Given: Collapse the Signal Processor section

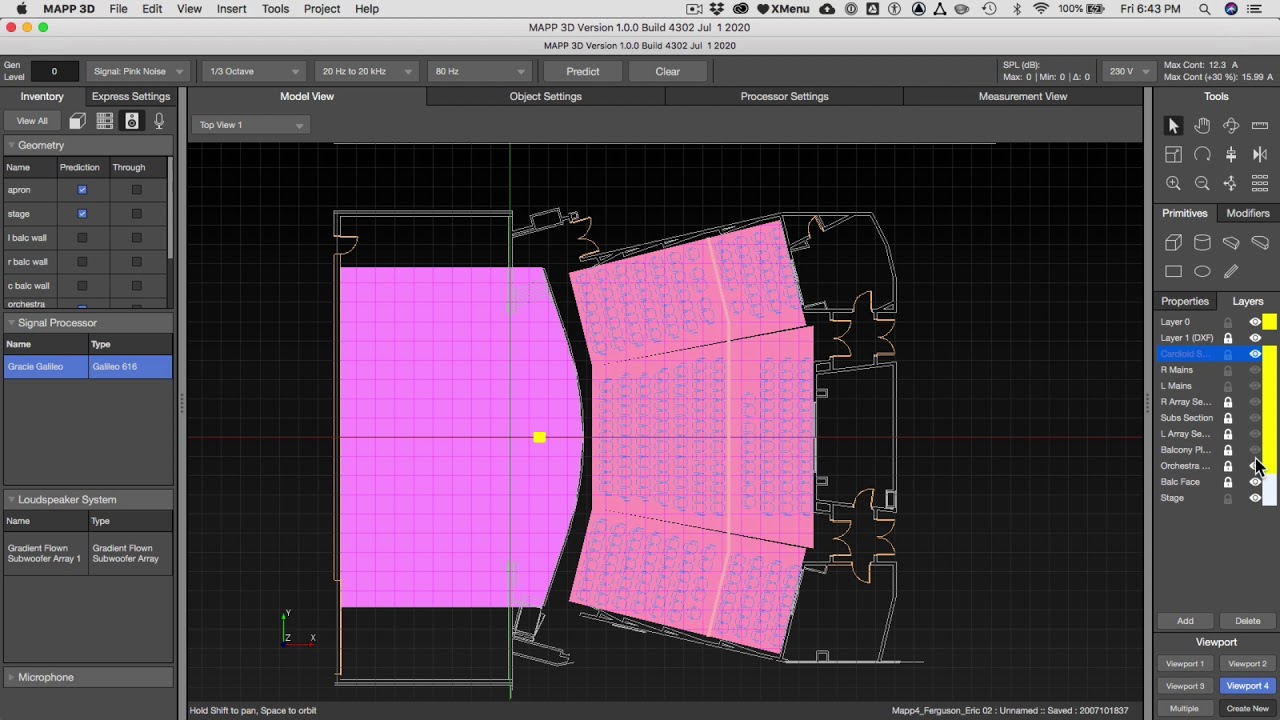Looking at the screenshot, I should [x=11, y=323].
